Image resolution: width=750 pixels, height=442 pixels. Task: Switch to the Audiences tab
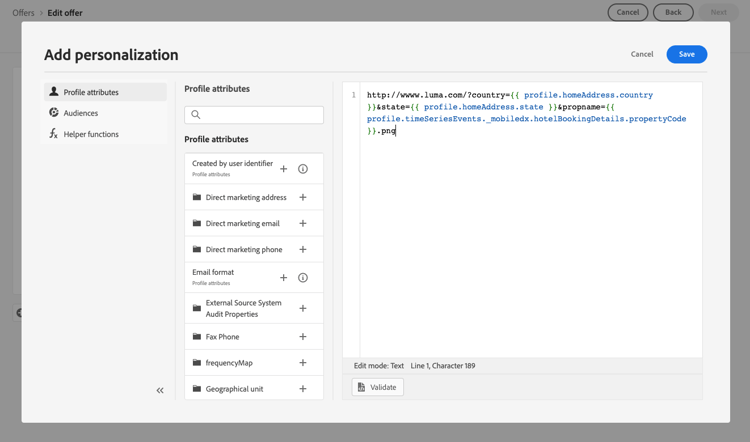click(x=81, y=113)
